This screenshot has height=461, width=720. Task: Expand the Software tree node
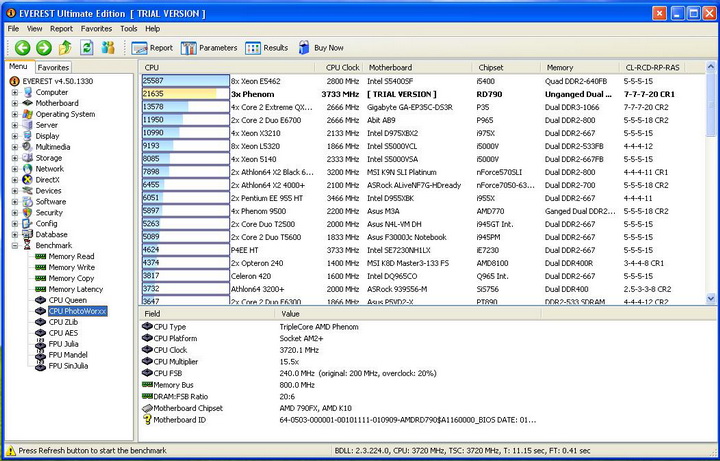click(15, 202)
